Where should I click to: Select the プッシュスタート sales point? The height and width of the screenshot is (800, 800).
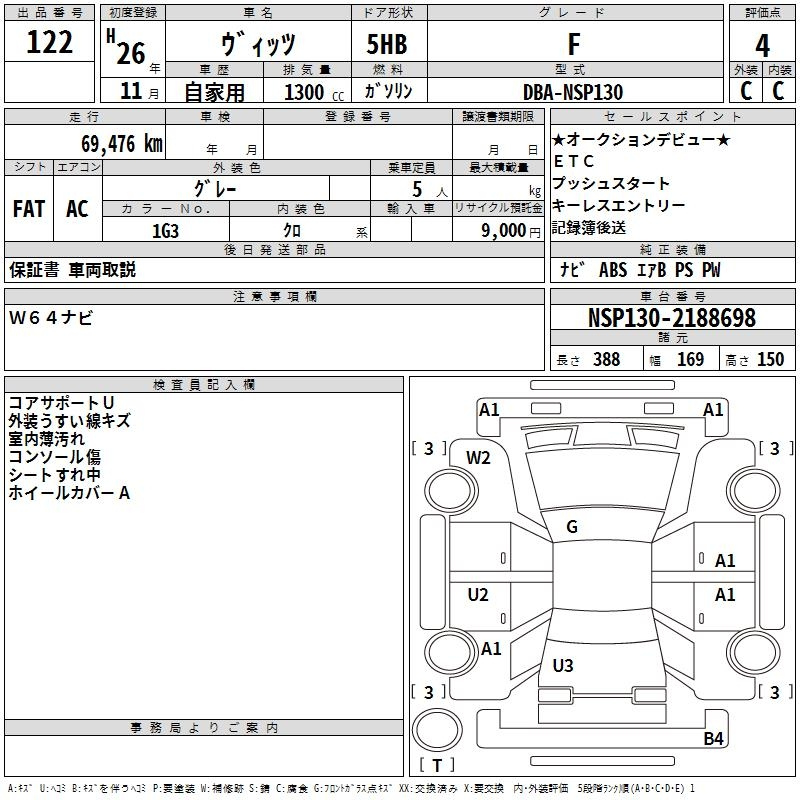(611, 183)
